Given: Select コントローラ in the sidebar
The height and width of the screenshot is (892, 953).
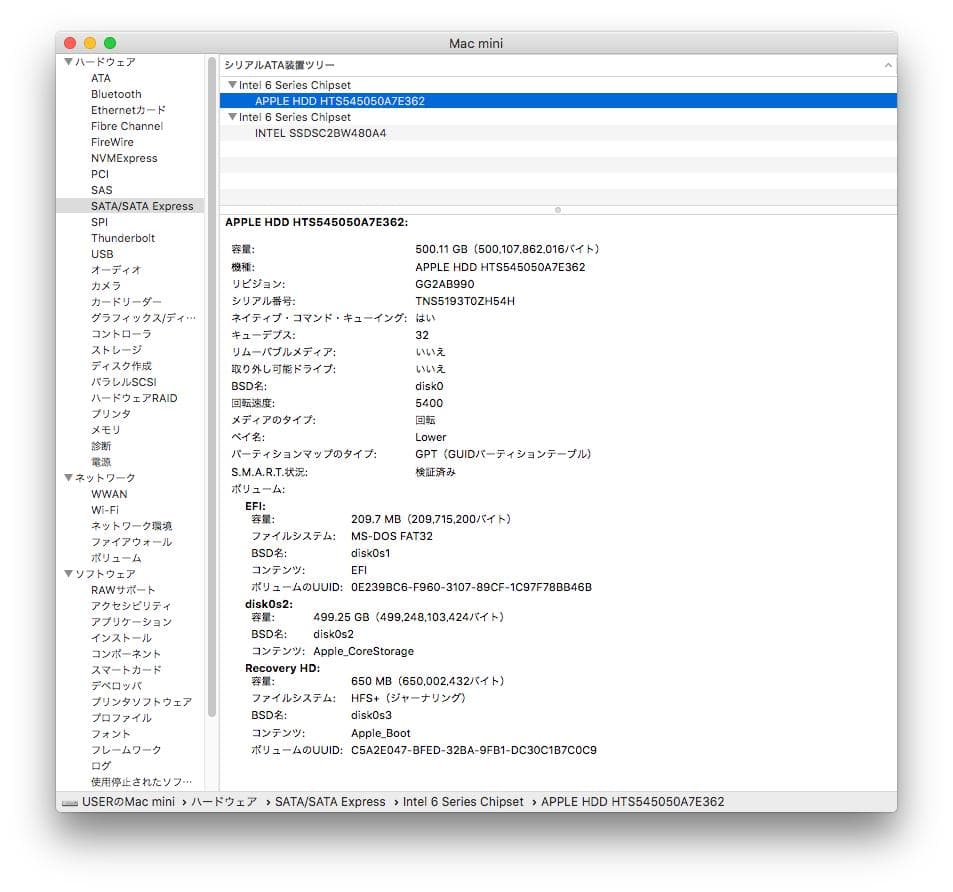Looking at the screenshot, I should [x=121, y=334].
